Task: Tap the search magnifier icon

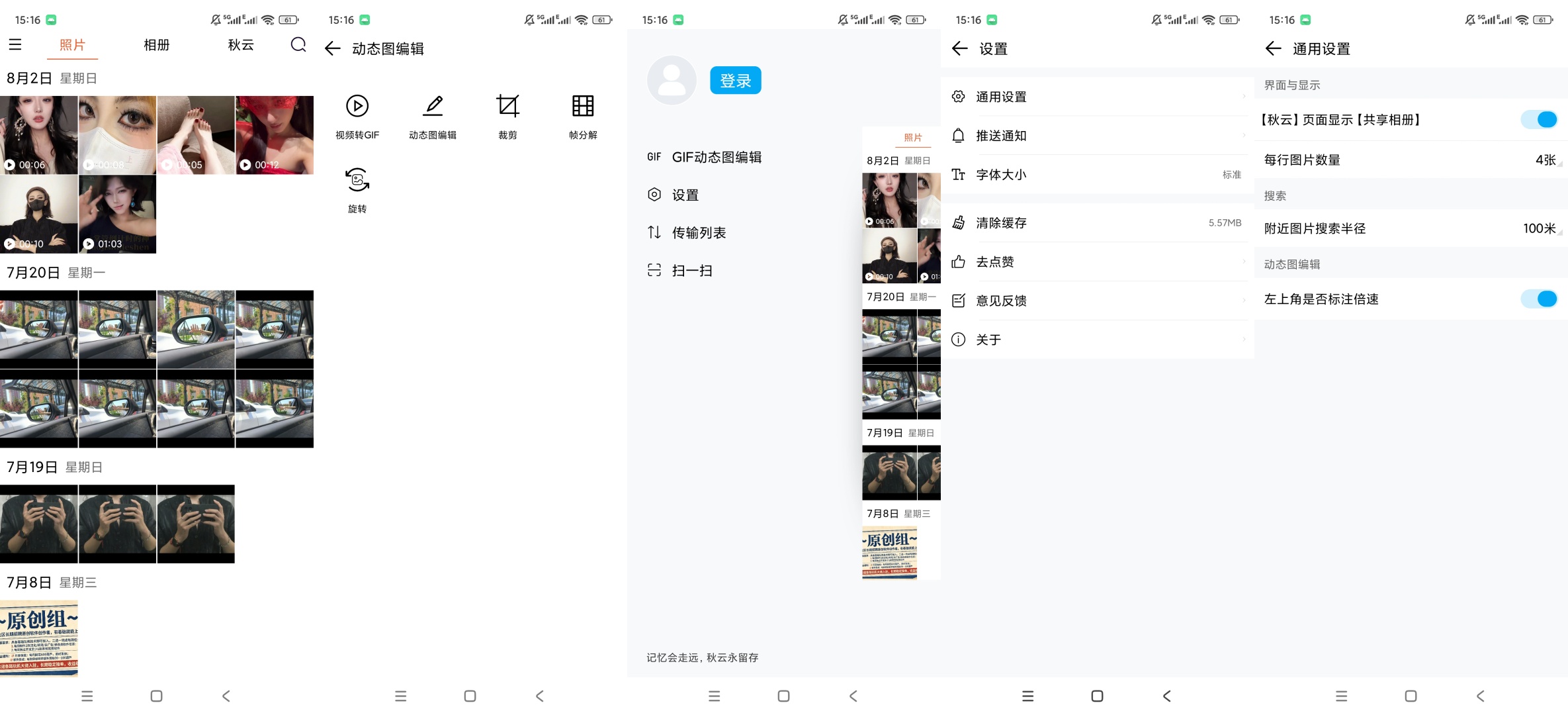Action: point(298,44)
